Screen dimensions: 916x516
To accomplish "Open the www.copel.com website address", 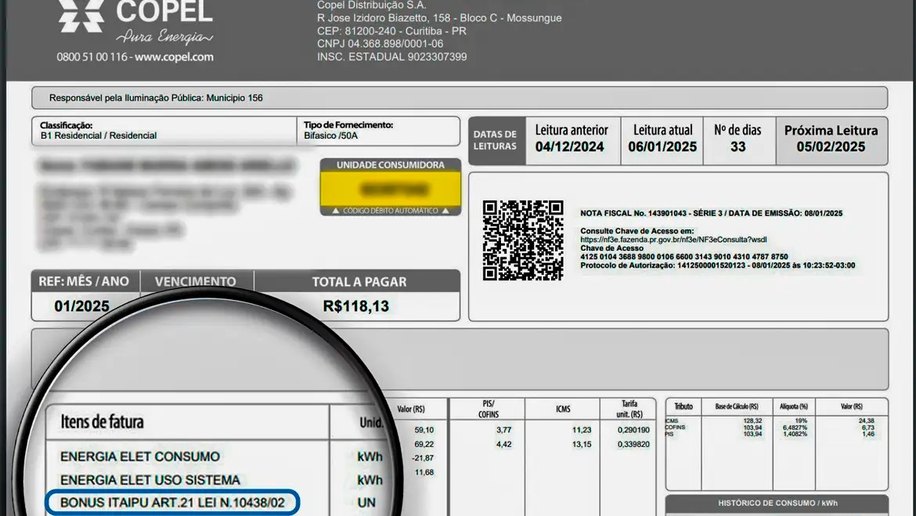I will 174,57.
